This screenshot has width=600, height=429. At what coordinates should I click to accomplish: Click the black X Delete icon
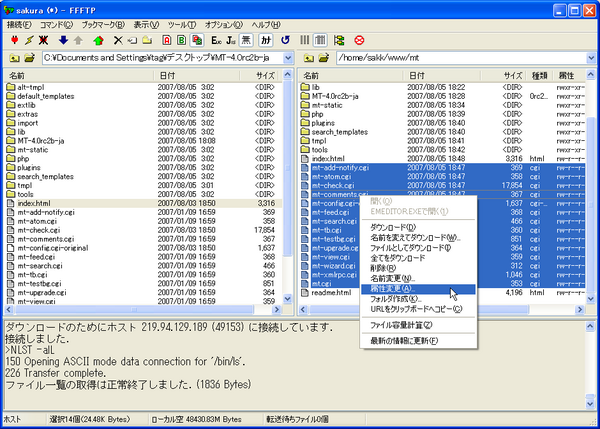pos(118,40)
